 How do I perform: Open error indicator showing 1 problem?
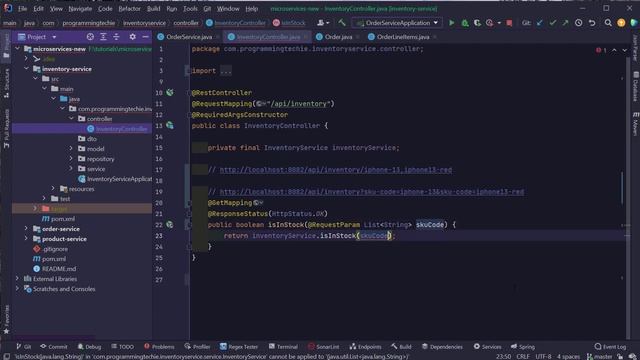point(601,50)
